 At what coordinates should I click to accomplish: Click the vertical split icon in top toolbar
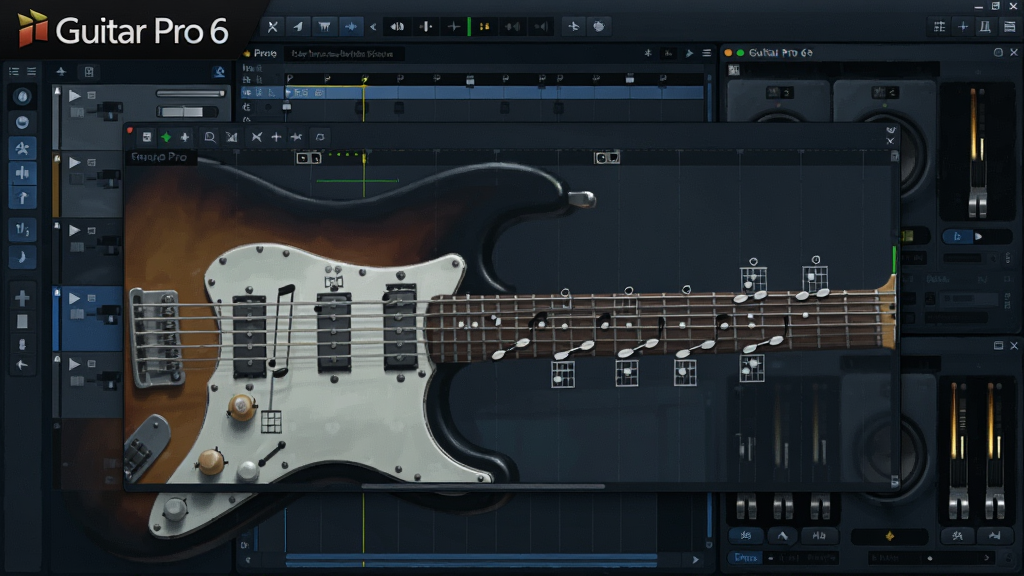tap(426, 27)
